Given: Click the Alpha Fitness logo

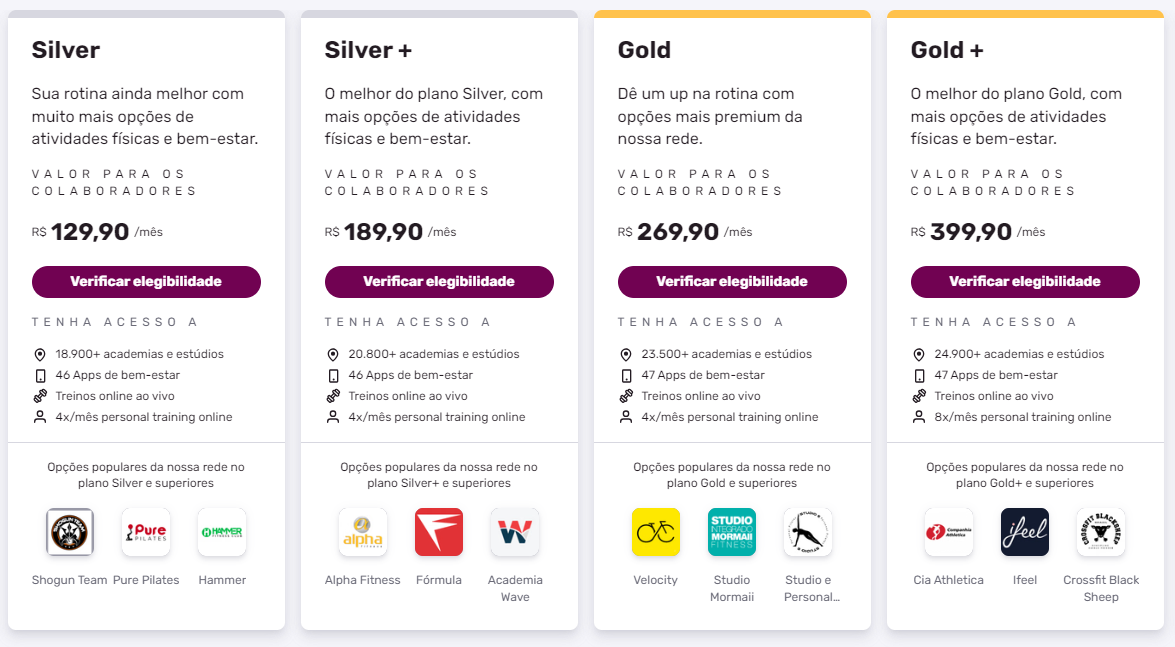Looking at the screenshot, I should coord(363,532).
